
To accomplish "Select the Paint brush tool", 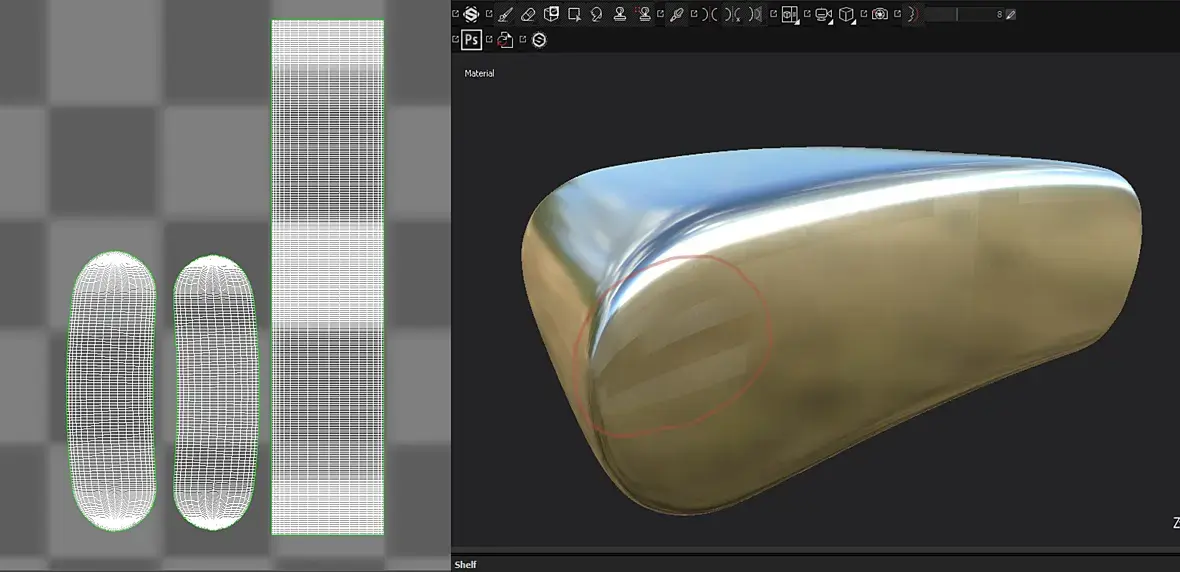I will click(x=505, y=14).
